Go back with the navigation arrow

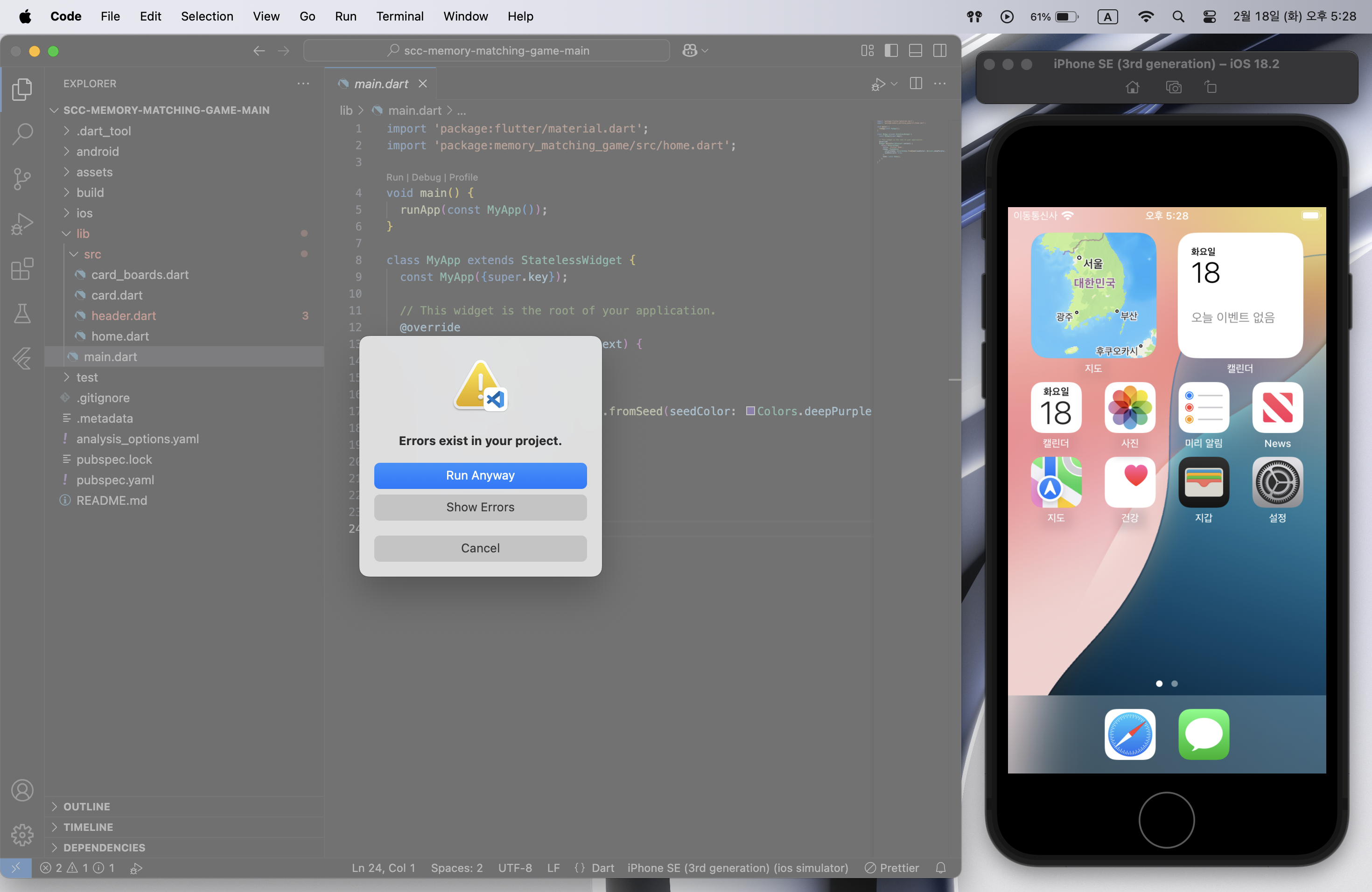click(x=259, y=51)
